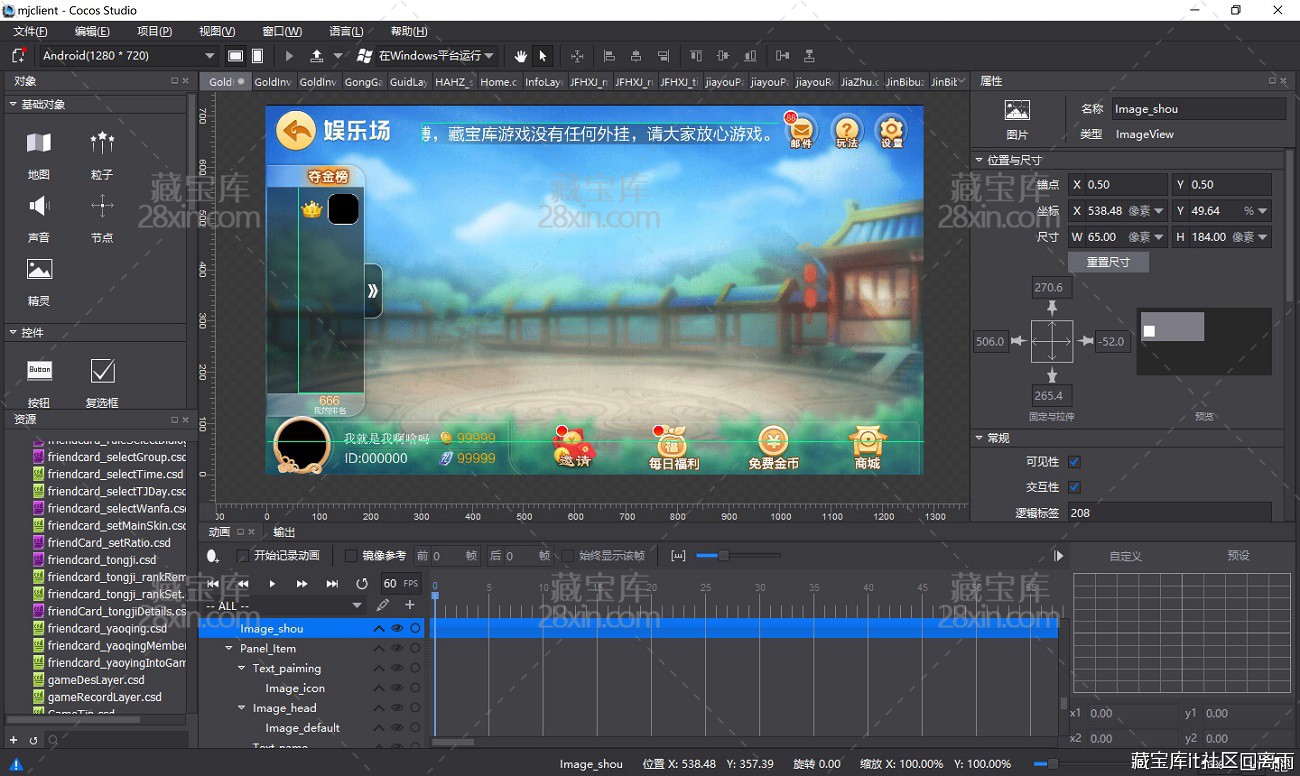Click the image 图片 icon in properties panel
The width and height of the screenshot is (1300, 776).
tap(1017, 110)
